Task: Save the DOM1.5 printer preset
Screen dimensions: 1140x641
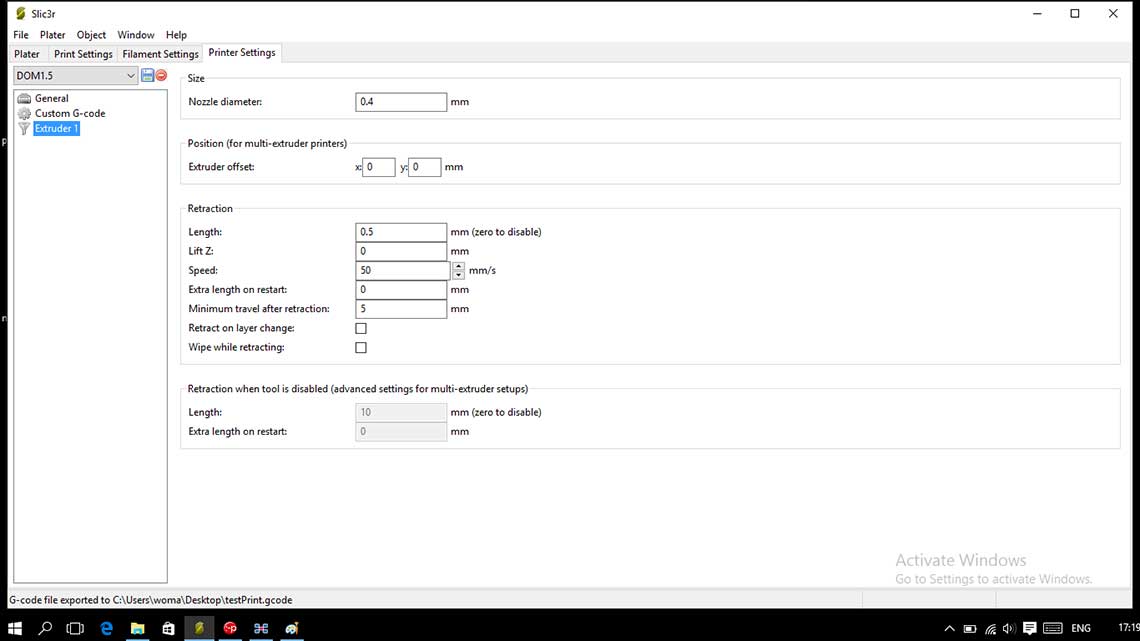Action: [x=148, y=76]
